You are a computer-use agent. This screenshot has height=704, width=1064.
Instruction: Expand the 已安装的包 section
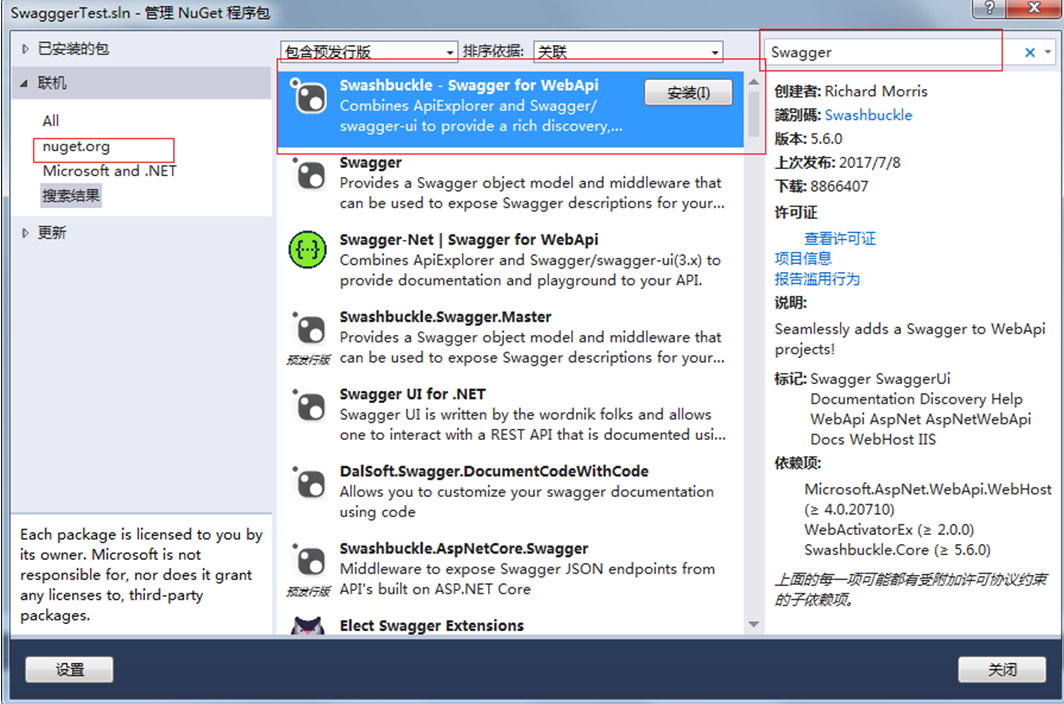point(25,49)
